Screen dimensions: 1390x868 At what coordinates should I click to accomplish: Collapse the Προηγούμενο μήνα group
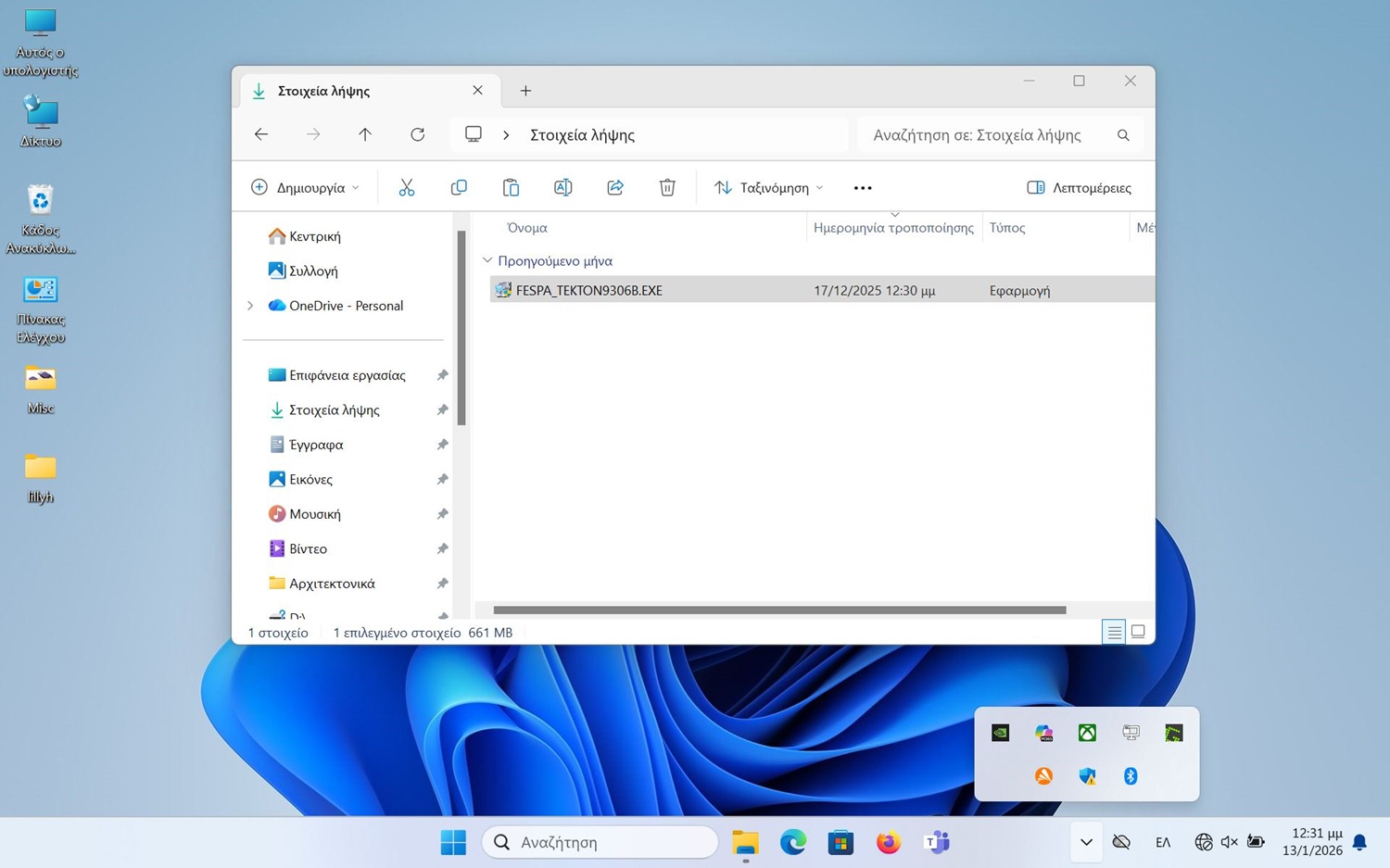487,261
